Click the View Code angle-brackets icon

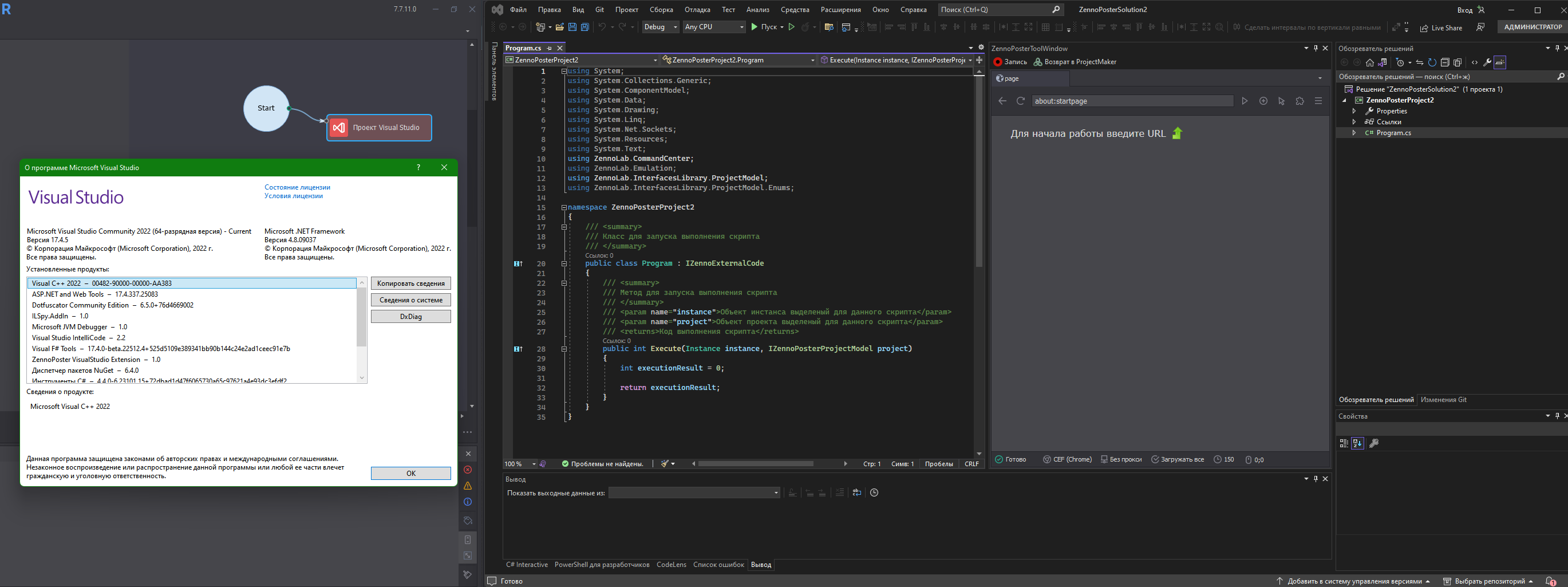pyautogui.click(x=1474, y=62)
